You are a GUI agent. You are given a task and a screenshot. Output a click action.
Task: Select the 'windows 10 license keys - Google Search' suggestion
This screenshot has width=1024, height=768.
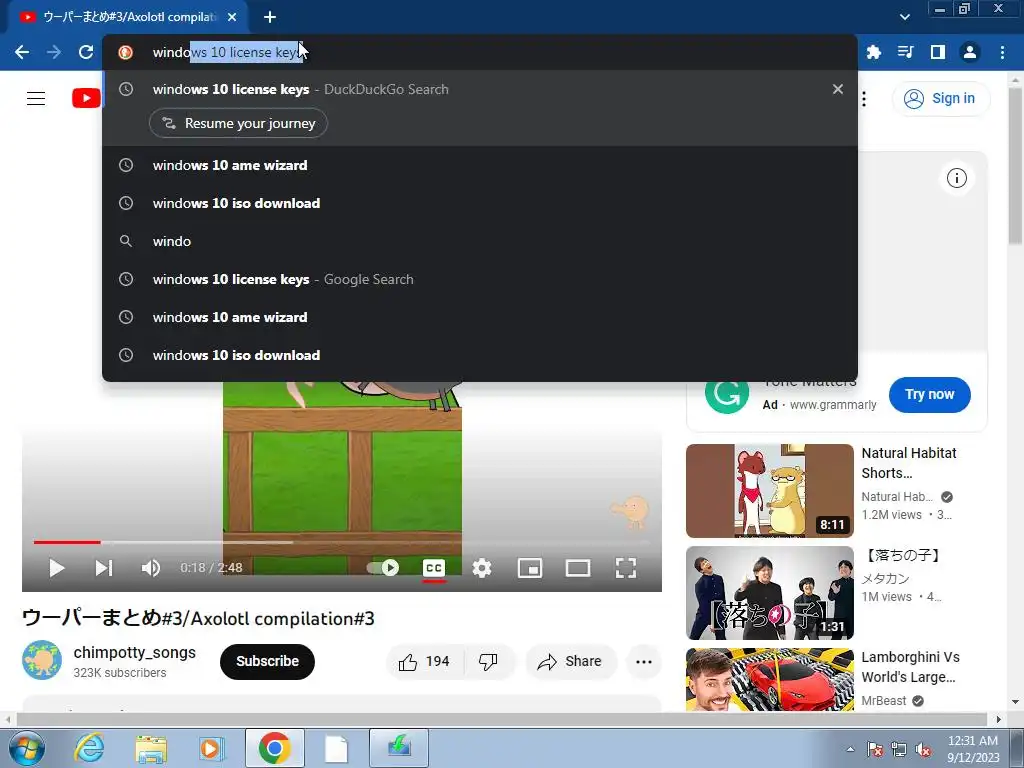coord(479,279)
